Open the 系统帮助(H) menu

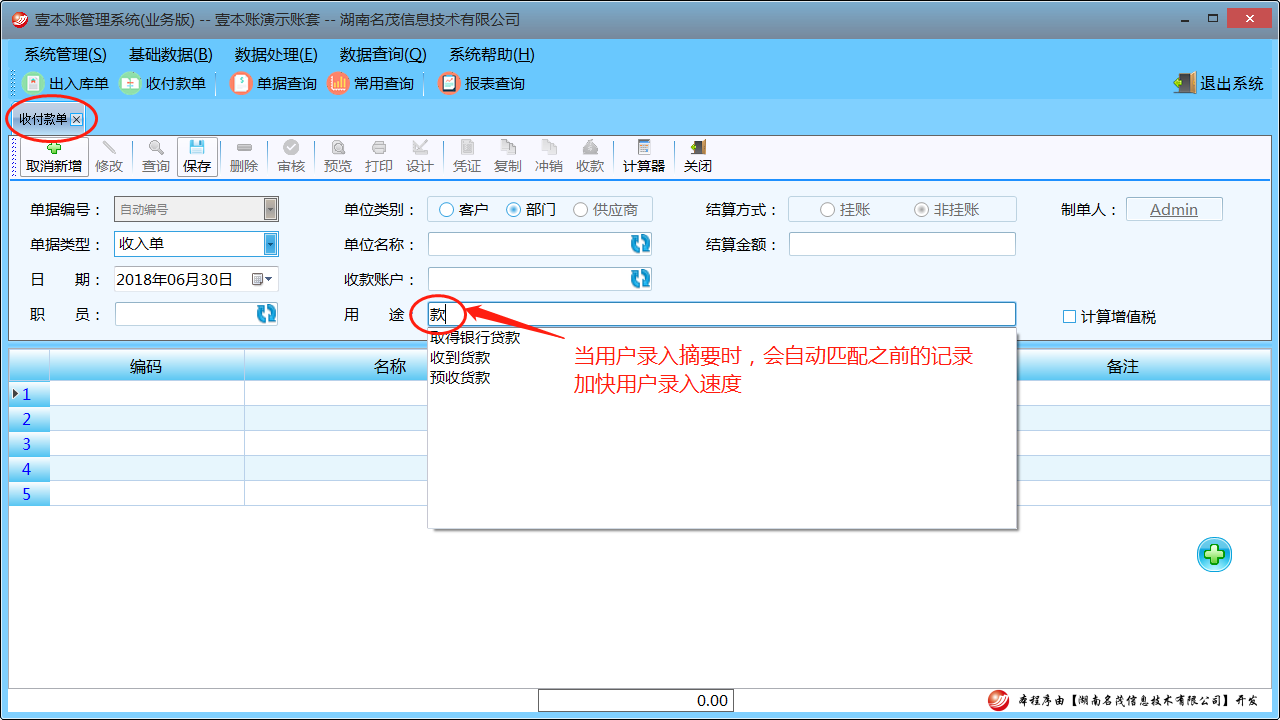(x=492, y=55)
